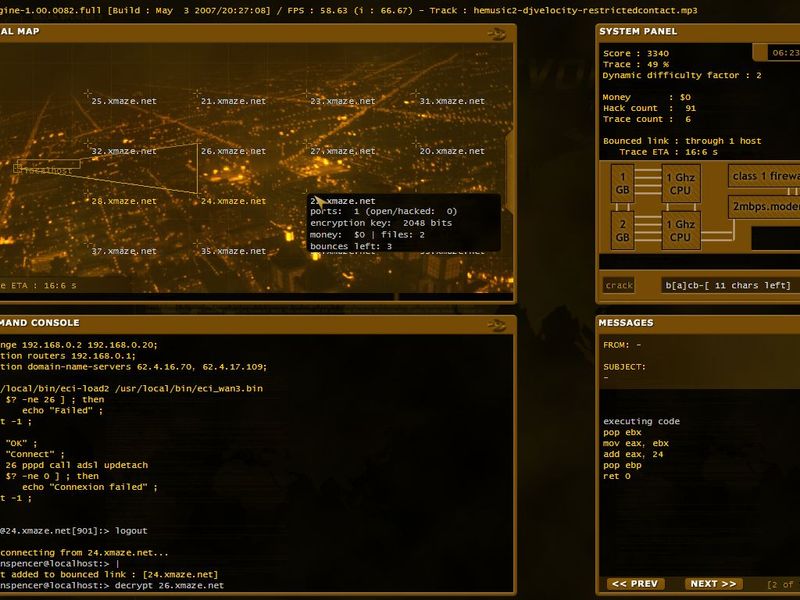Click the arrow icon on Map panel header
This screenshot has width=800, height=600.
(x=496, y=34)
